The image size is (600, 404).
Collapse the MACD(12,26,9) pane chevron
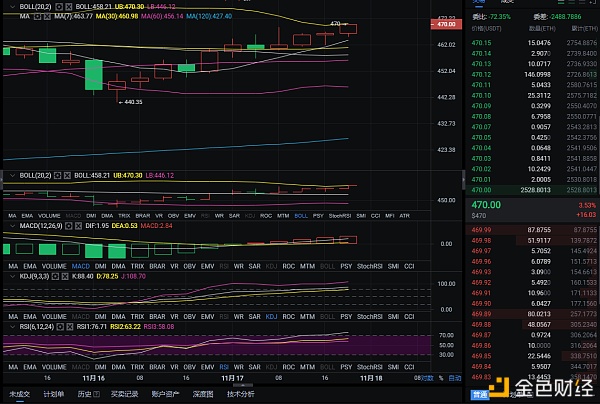[x=12, y=226]
